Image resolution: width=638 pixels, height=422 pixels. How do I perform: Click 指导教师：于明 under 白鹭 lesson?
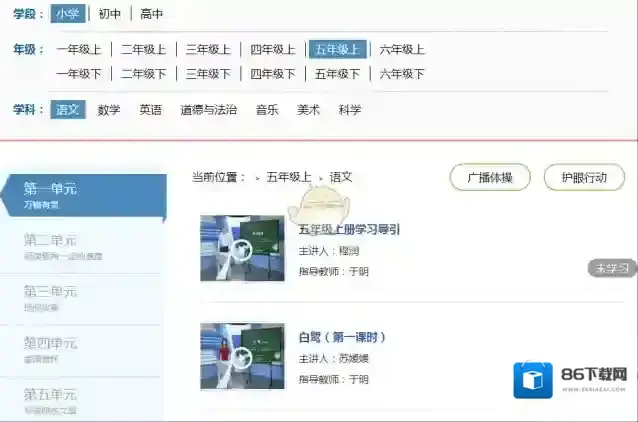(x=334, y=379)
